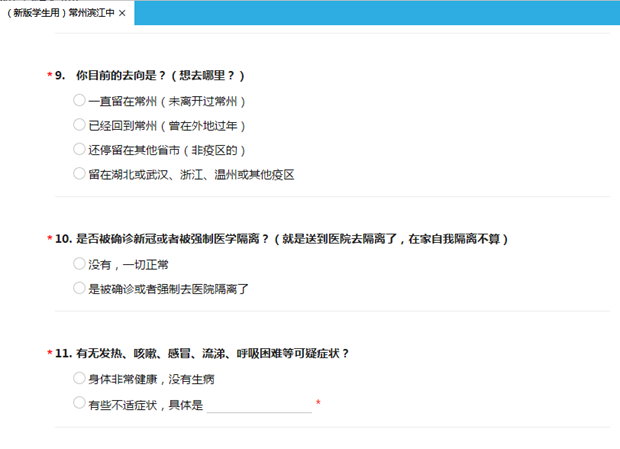This screenshot has width=620, height=449.
Task: Select radio circle 有些不适症状，具体是
Action: (x=80, y=404)
